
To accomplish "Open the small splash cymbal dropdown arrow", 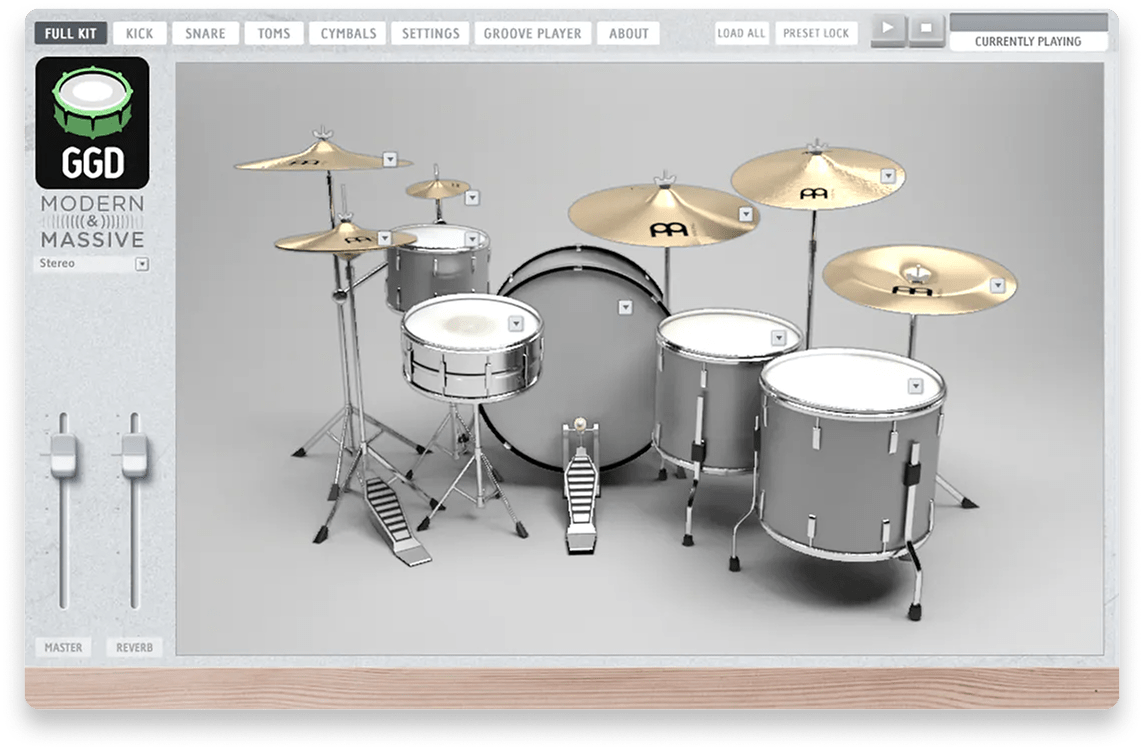I will (x=472, y=198).
